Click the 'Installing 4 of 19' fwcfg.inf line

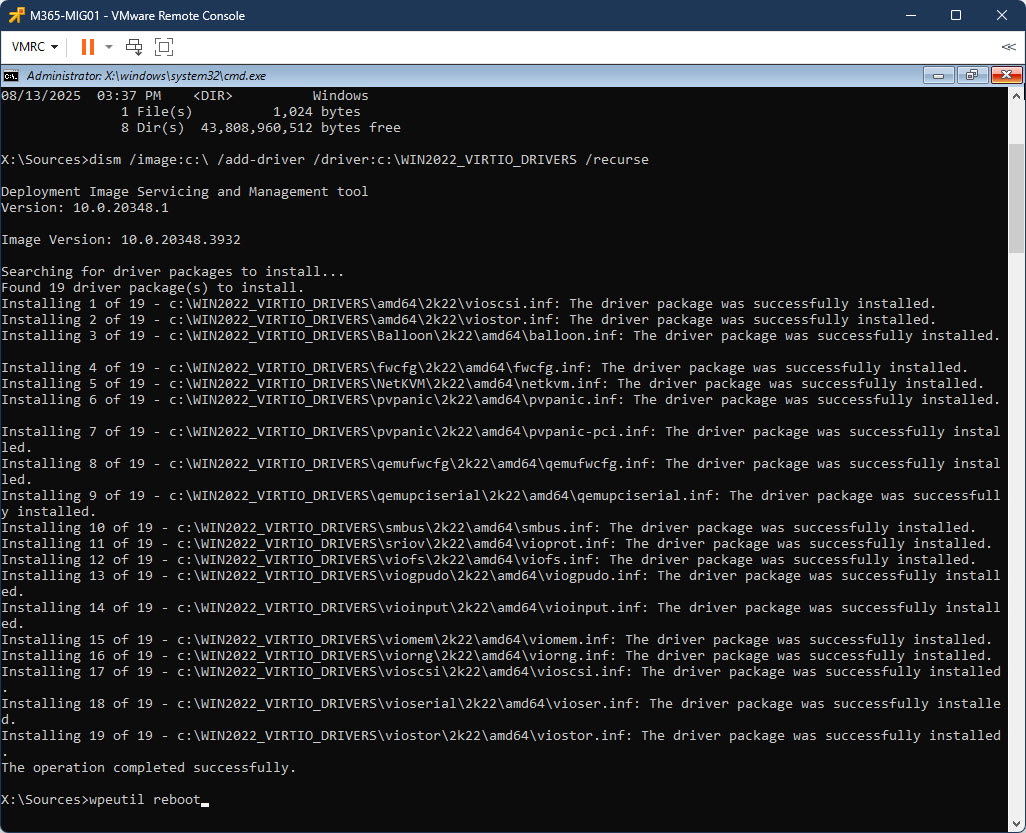[x=485, y=368]
